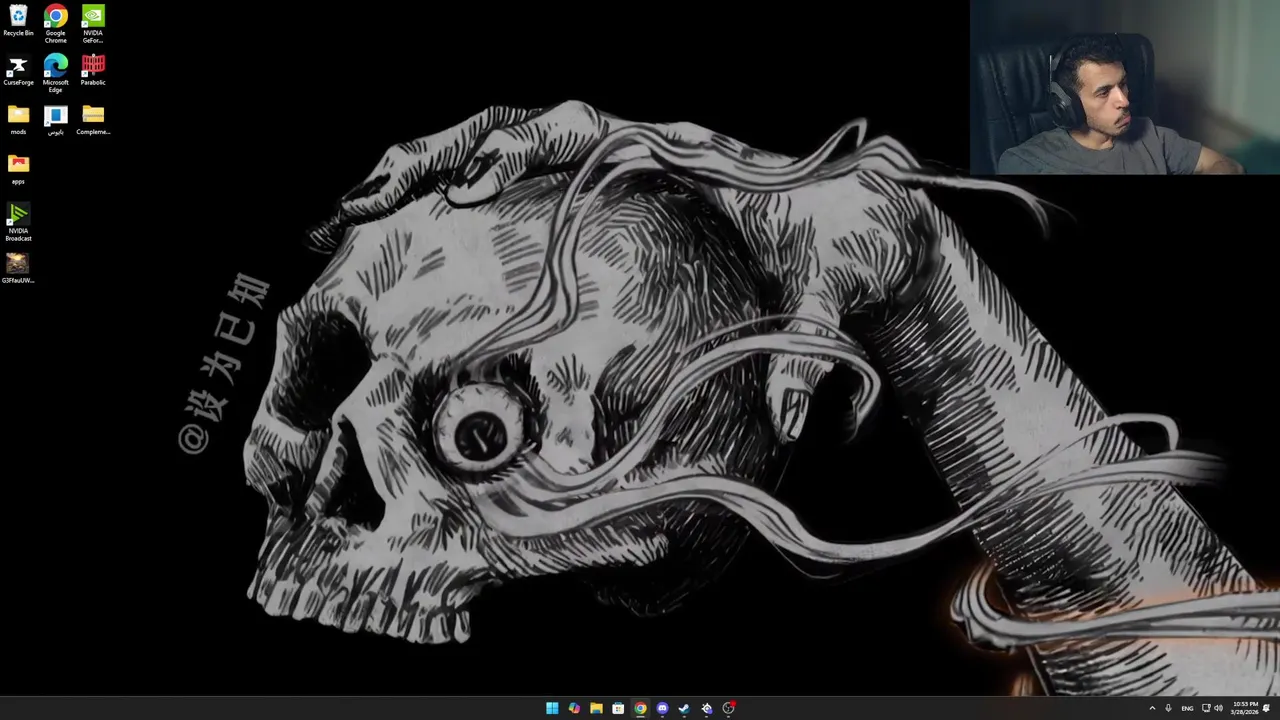Select the Recycle Bin desktop icon

pos(18,21)
